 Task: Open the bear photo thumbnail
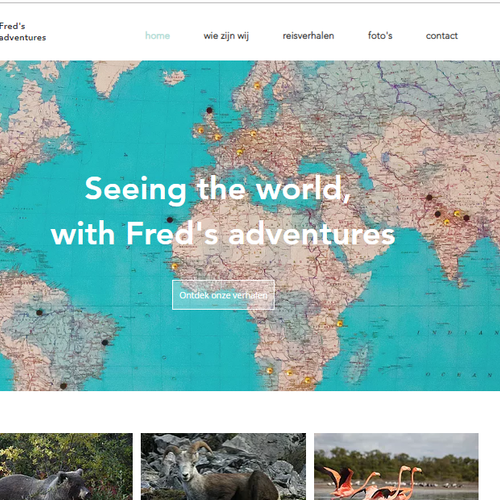click(x=66, y=467)
